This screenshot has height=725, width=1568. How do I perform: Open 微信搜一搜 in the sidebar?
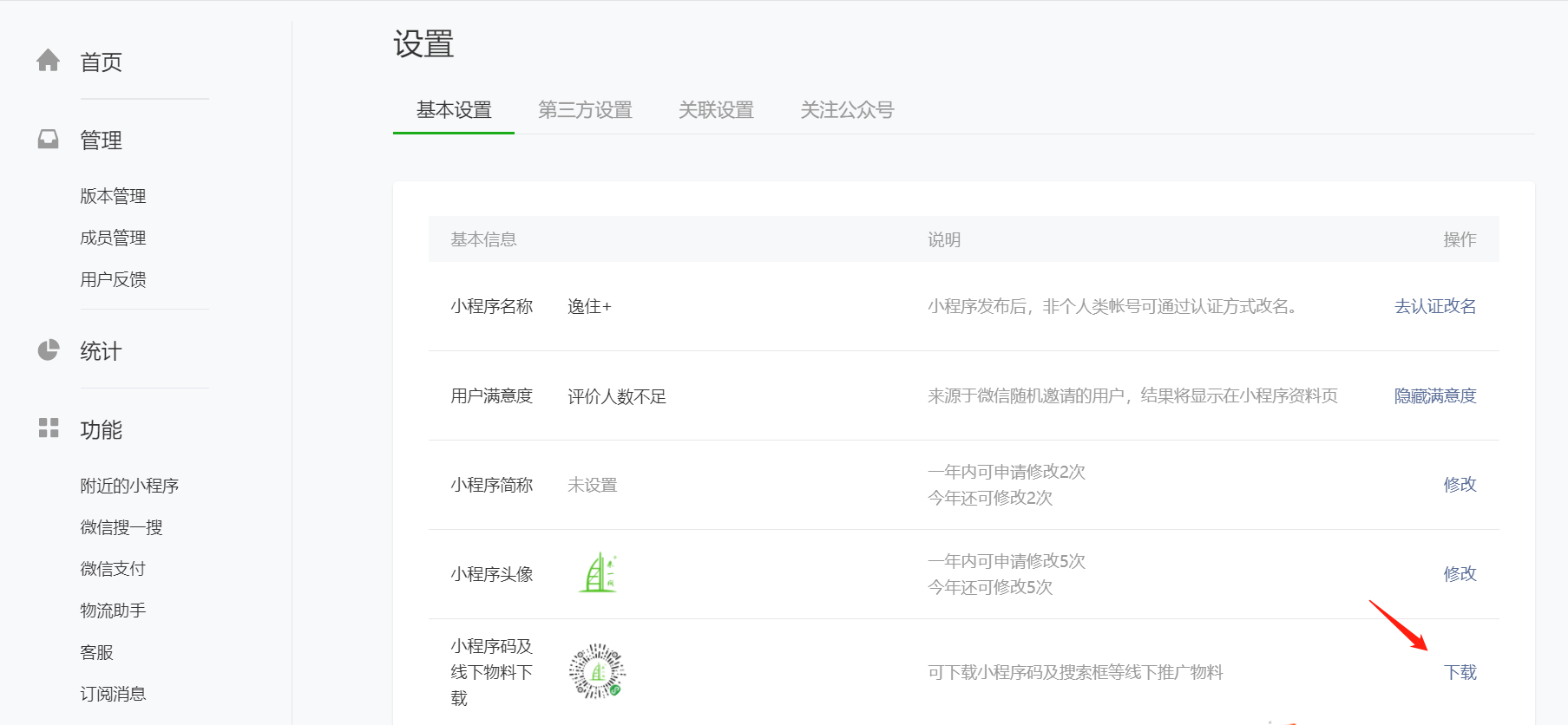(121, 527)
